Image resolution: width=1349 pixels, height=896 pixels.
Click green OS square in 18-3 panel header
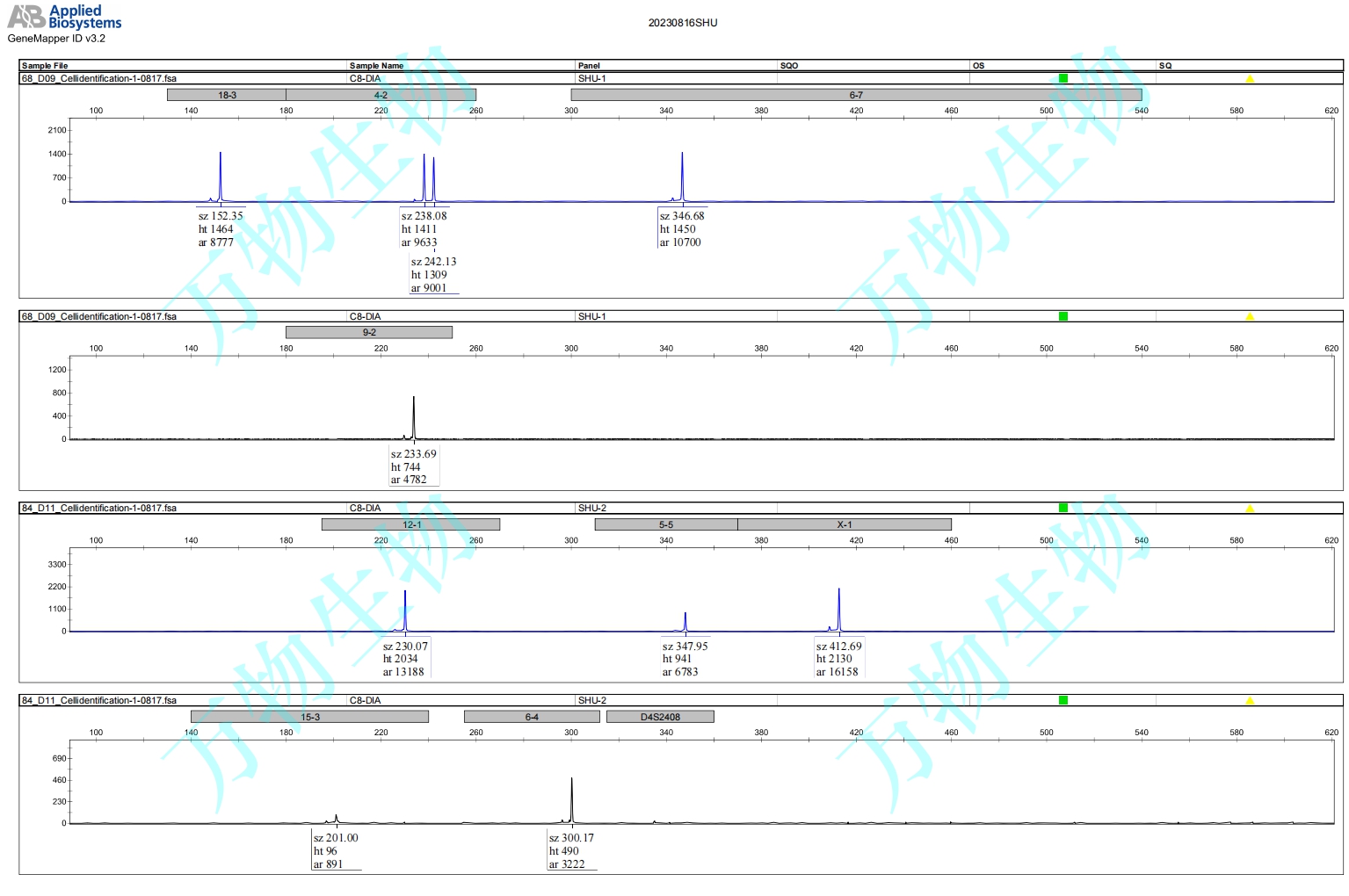click(1063, 78)
